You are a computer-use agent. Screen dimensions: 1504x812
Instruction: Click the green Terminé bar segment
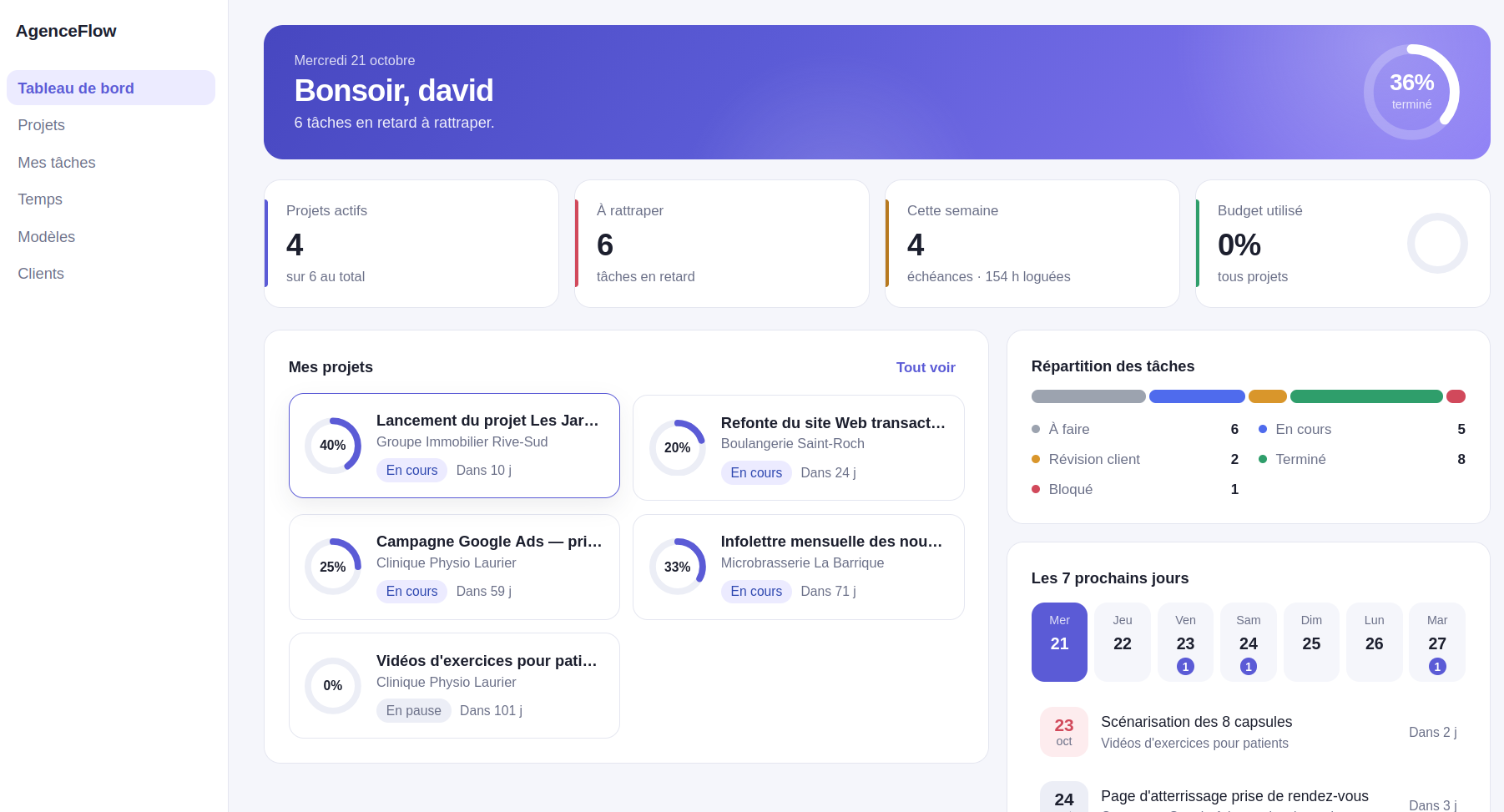[x=1366, y=396]
